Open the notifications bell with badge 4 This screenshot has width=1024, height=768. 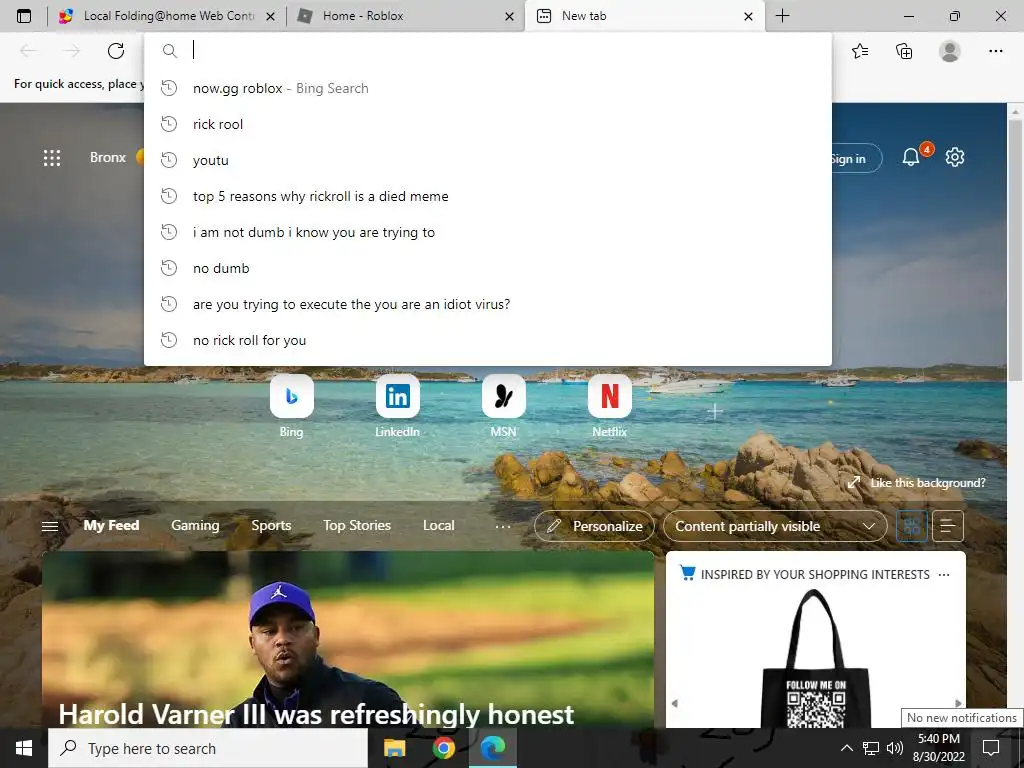(x=911, y=157)
